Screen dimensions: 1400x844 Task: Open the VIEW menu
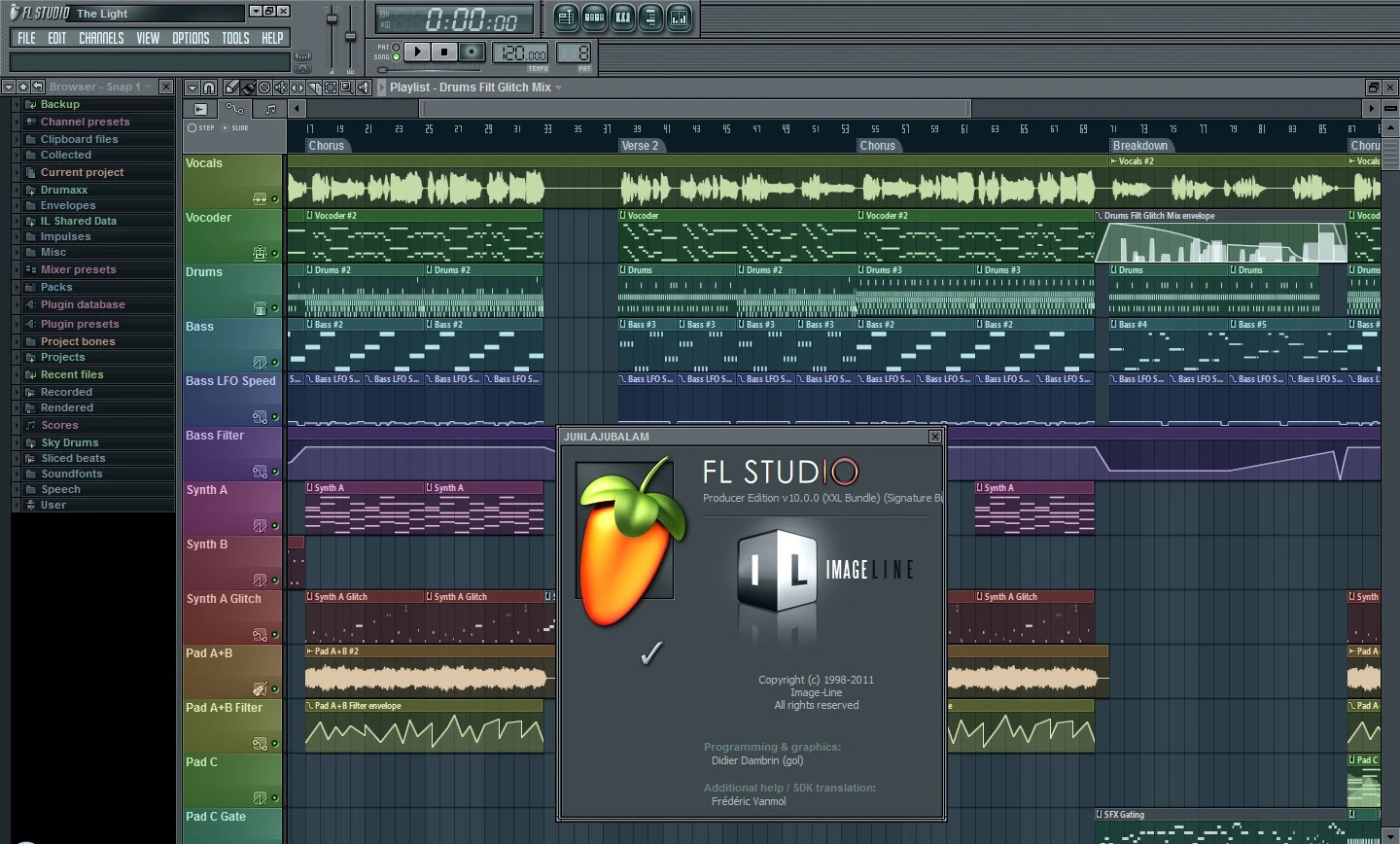148,38
